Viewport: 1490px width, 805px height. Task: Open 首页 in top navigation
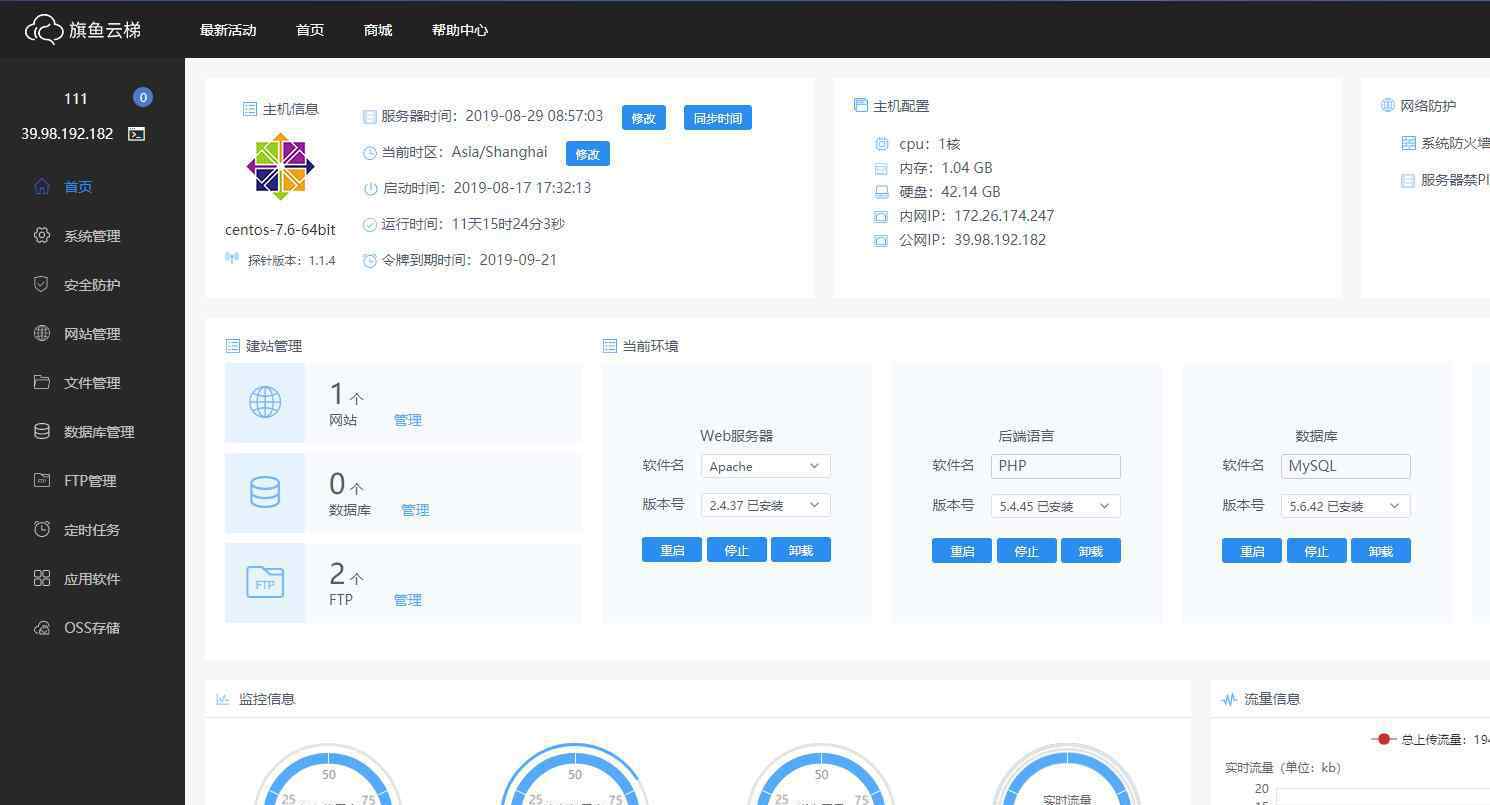coord(310,30)
